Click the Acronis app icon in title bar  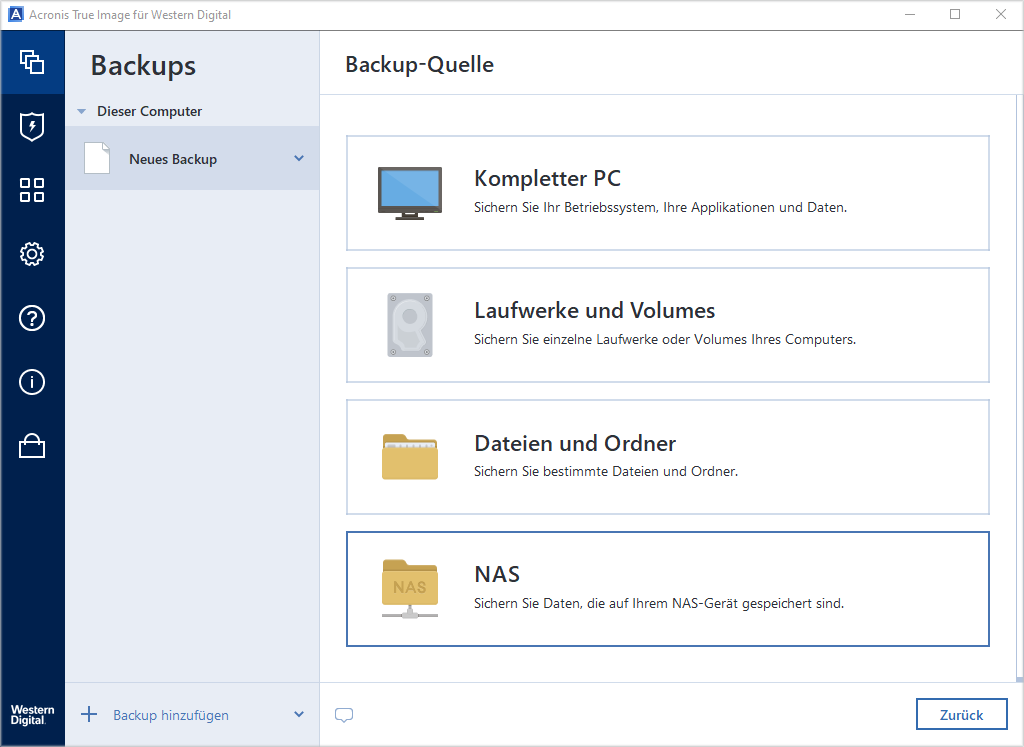tap(16, 14)
